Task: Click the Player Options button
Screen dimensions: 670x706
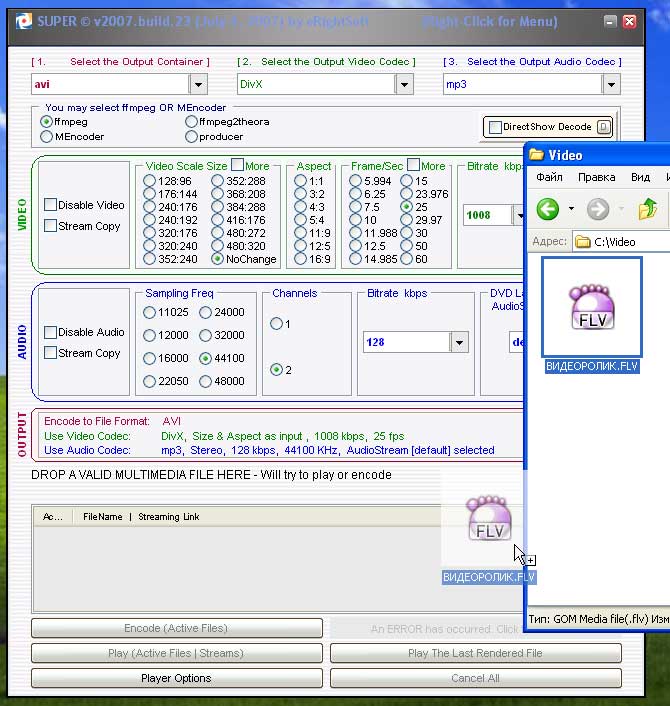Action: [x=177, y=678]
